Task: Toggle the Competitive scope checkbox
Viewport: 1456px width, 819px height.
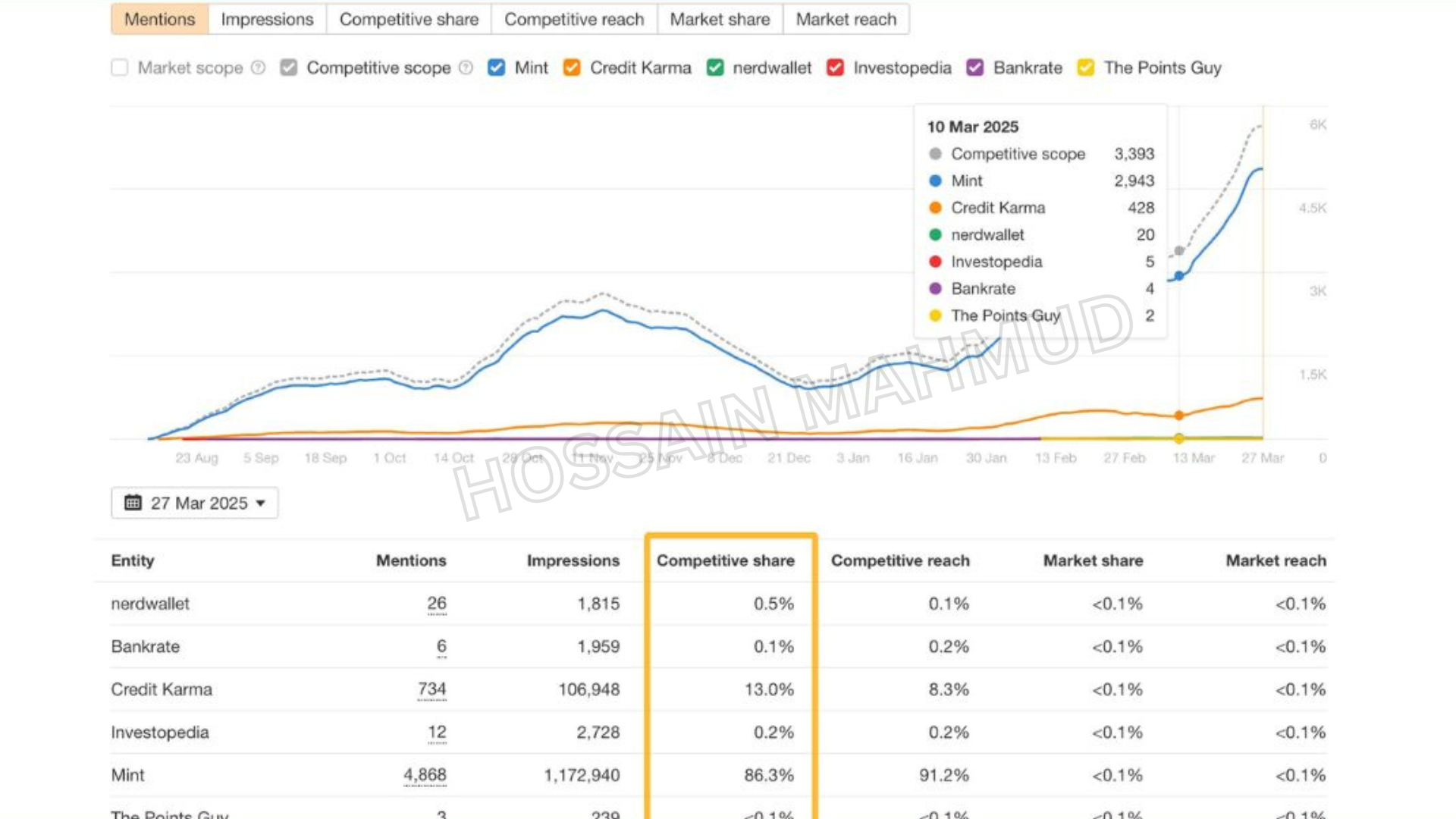Action: 288,67
